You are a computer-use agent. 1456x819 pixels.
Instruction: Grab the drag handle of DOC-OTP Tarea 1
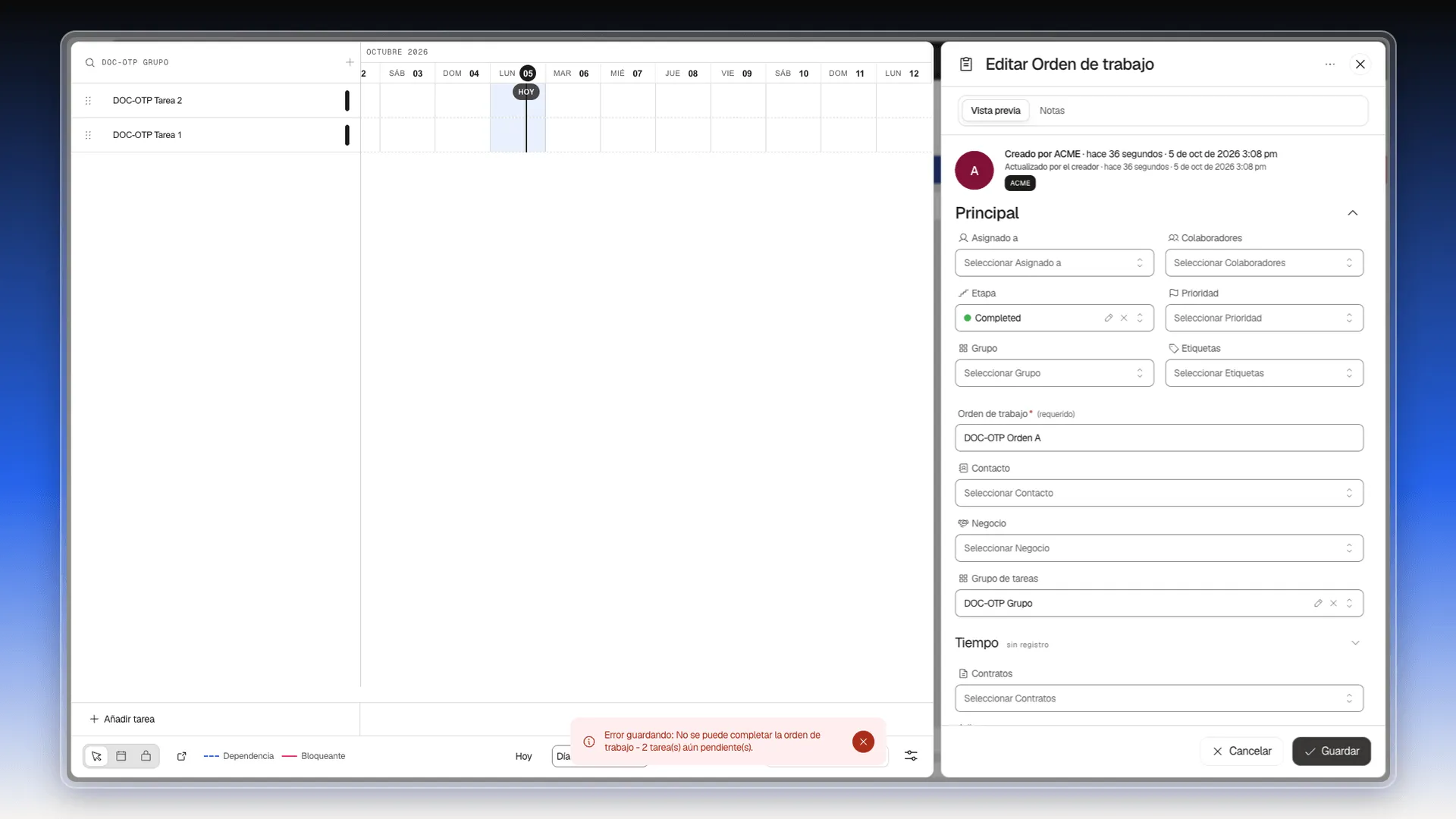tap(88, 135)
